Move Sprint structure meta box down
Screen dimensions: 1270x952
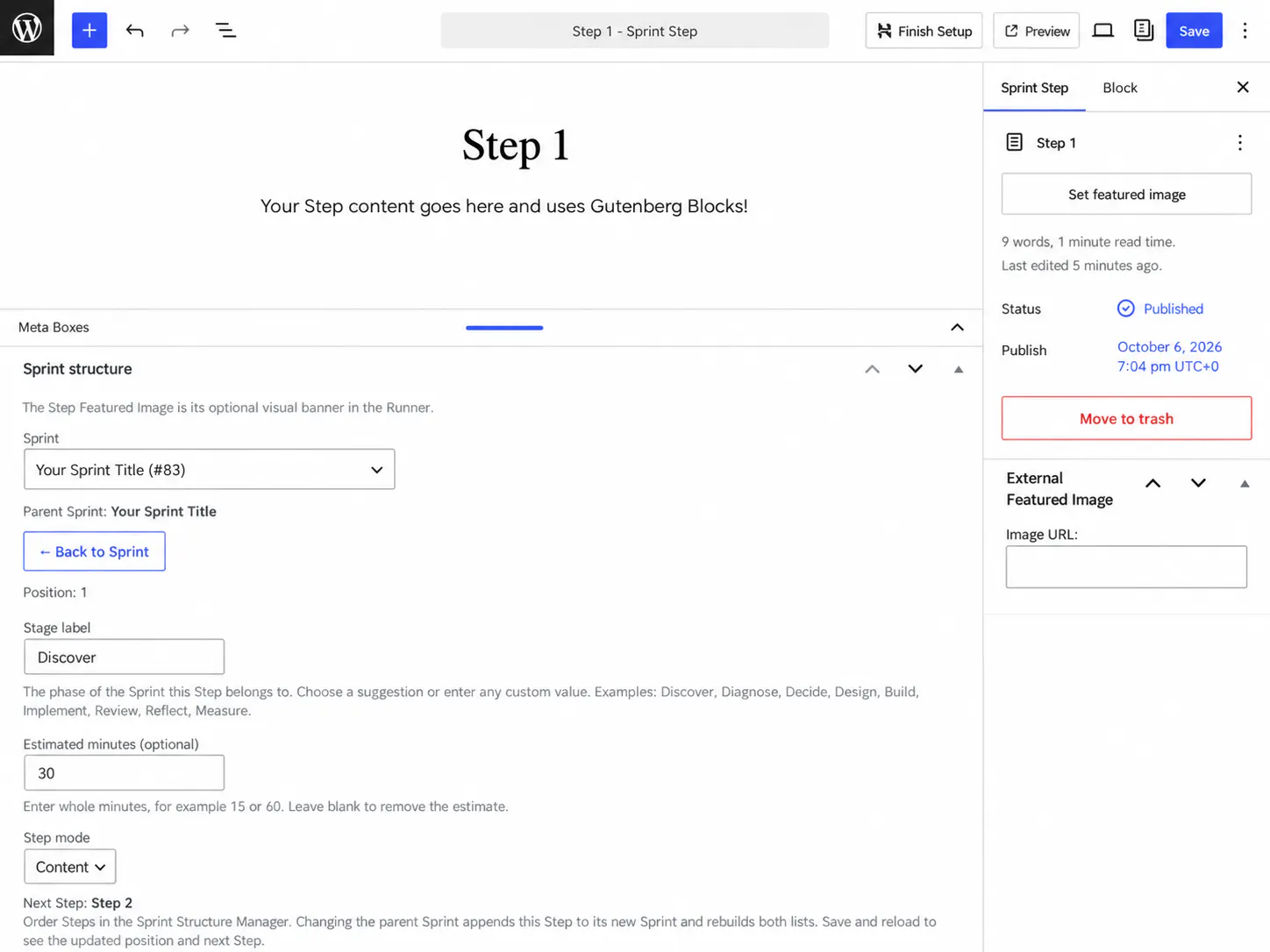coord(915,369)
